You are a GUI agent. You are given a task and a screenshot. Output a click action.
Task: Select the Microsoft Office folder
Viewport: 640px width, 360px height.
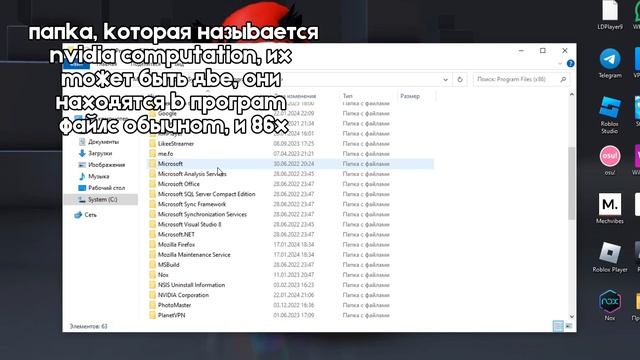(x=291, y=184)
